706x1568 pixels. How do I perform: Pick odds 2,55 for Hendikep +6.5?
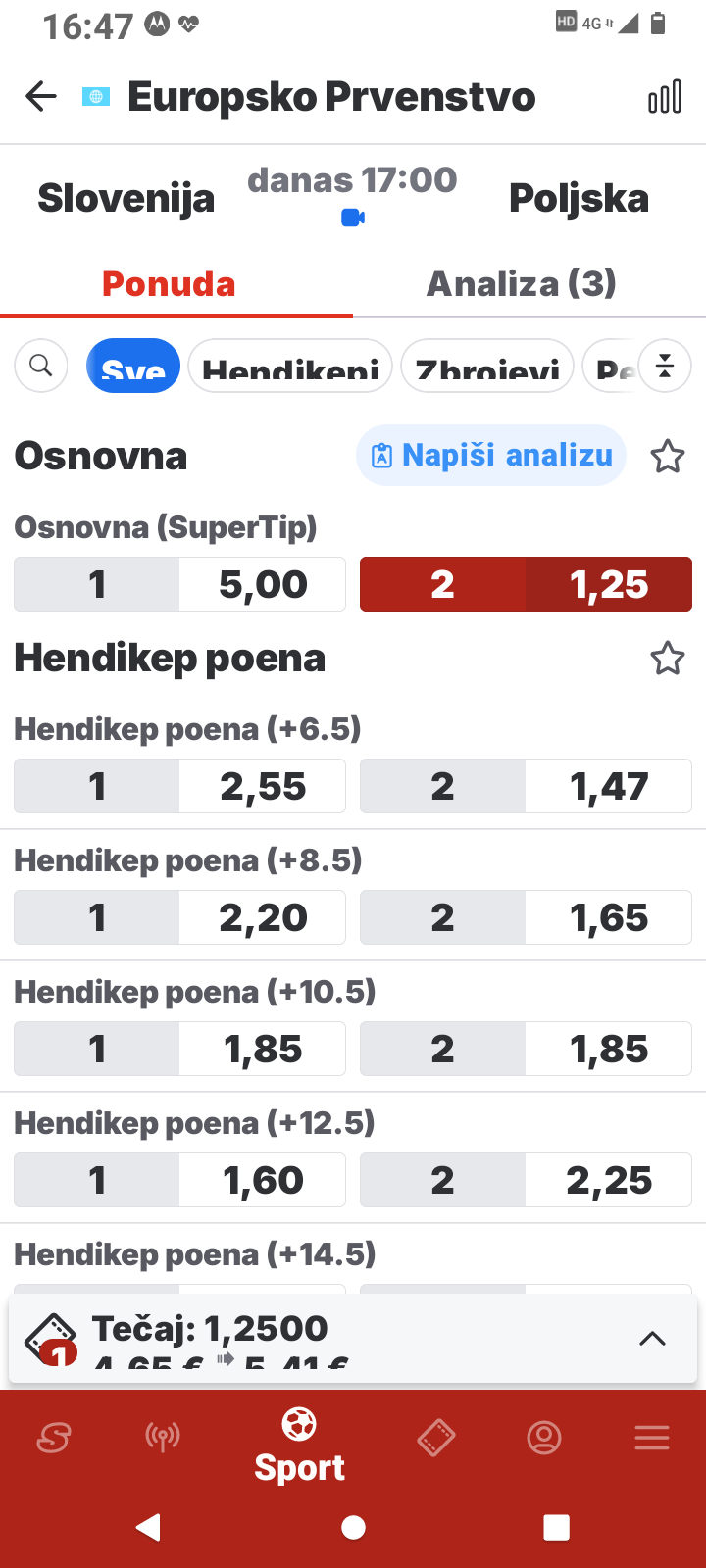tap(179, 786)
